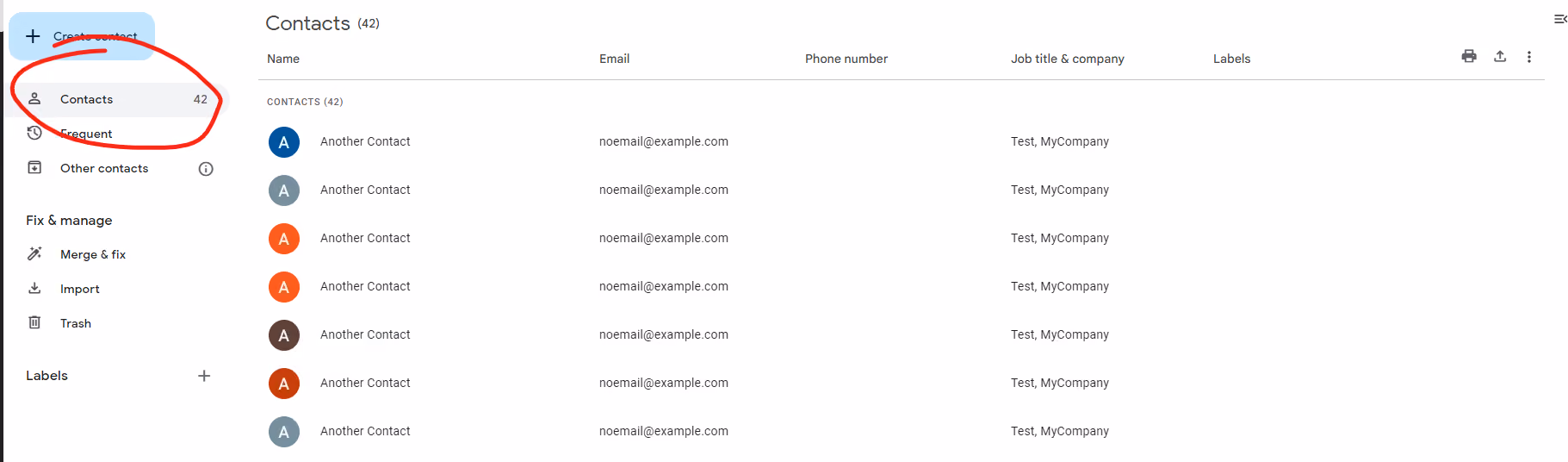Click the Create contact button
This screenshot has height=462, width=1568.
pyautogui.click(x=82, y=36)
